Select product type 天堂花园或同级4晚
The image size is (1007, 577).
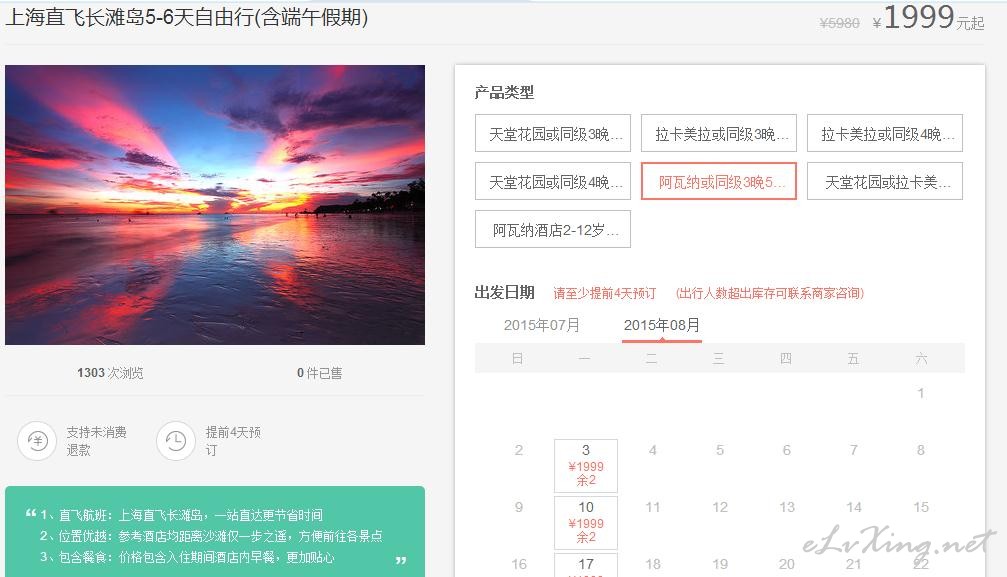[553, 181]
